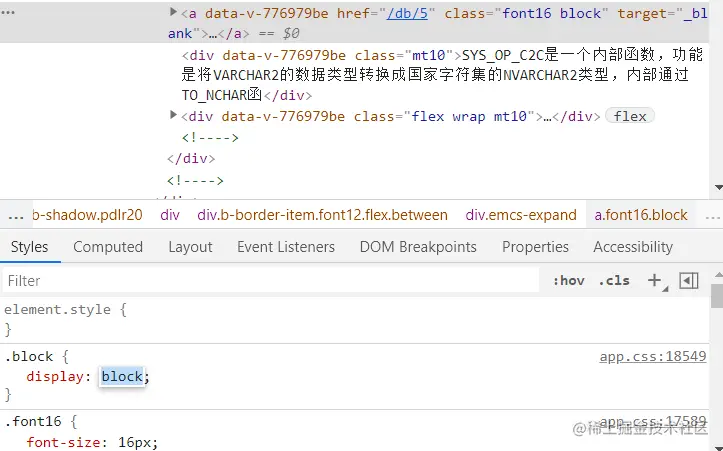This screenshot has height=451, width=723.
Task: Select the a.font16.block breadcrumb
Action: pyautogui.click(x=641, y=215)
